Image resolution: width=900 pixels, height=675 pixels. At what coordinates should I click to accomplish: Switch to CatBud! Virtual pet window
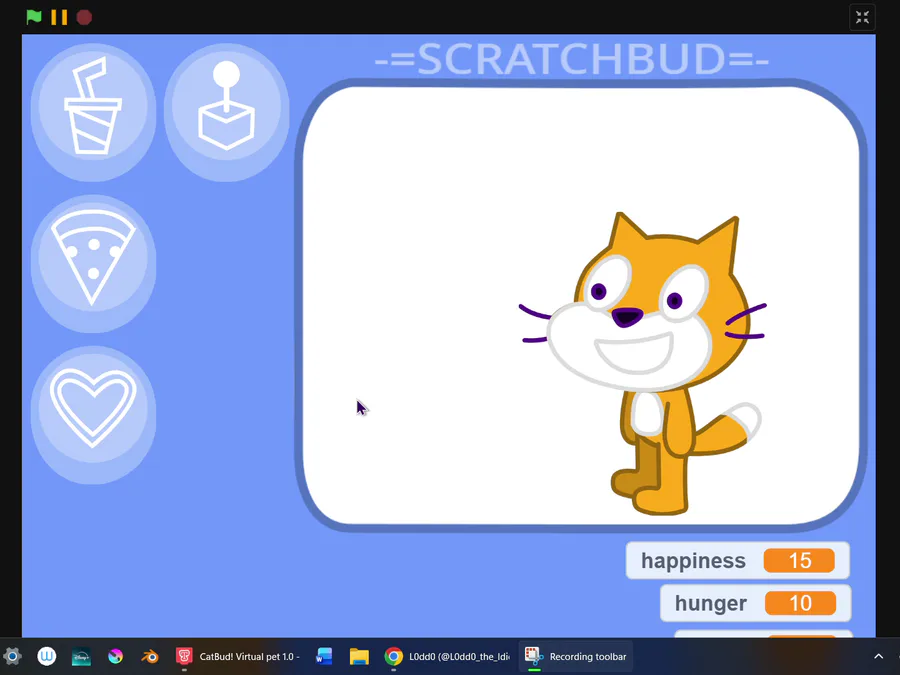pos(238,656)
